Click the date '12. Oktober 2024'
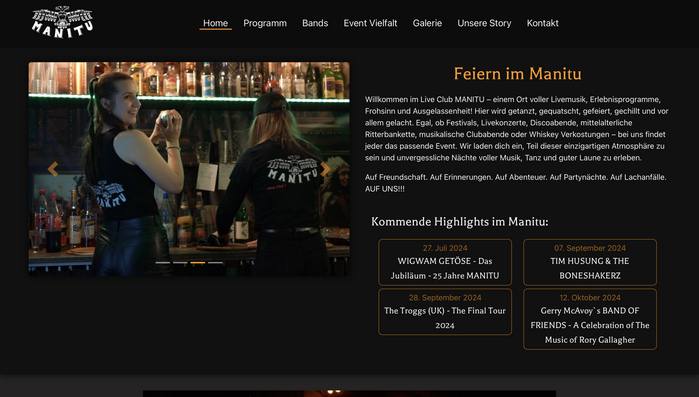This screenshot has height=397, width=699. click(590, 297)
